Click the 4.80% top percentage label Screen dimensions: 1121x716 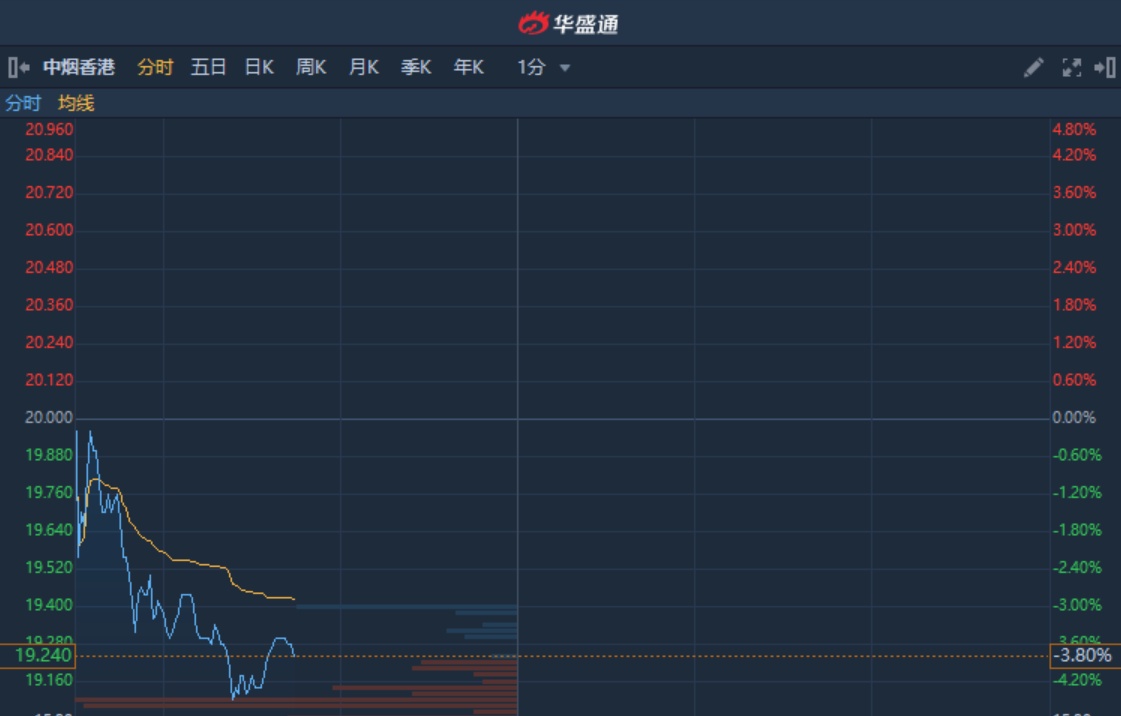point(1074,129)
